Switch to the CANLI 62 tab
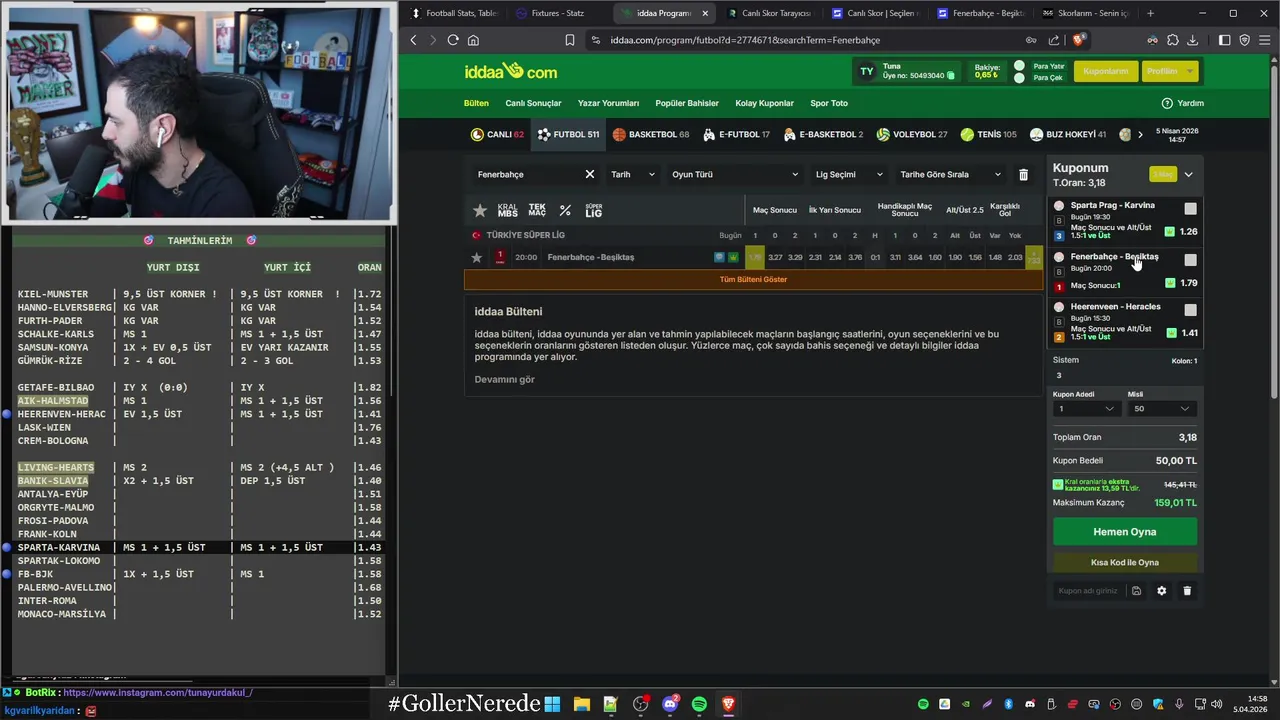This screenshot has height=720, width=1280. [497, 134]
